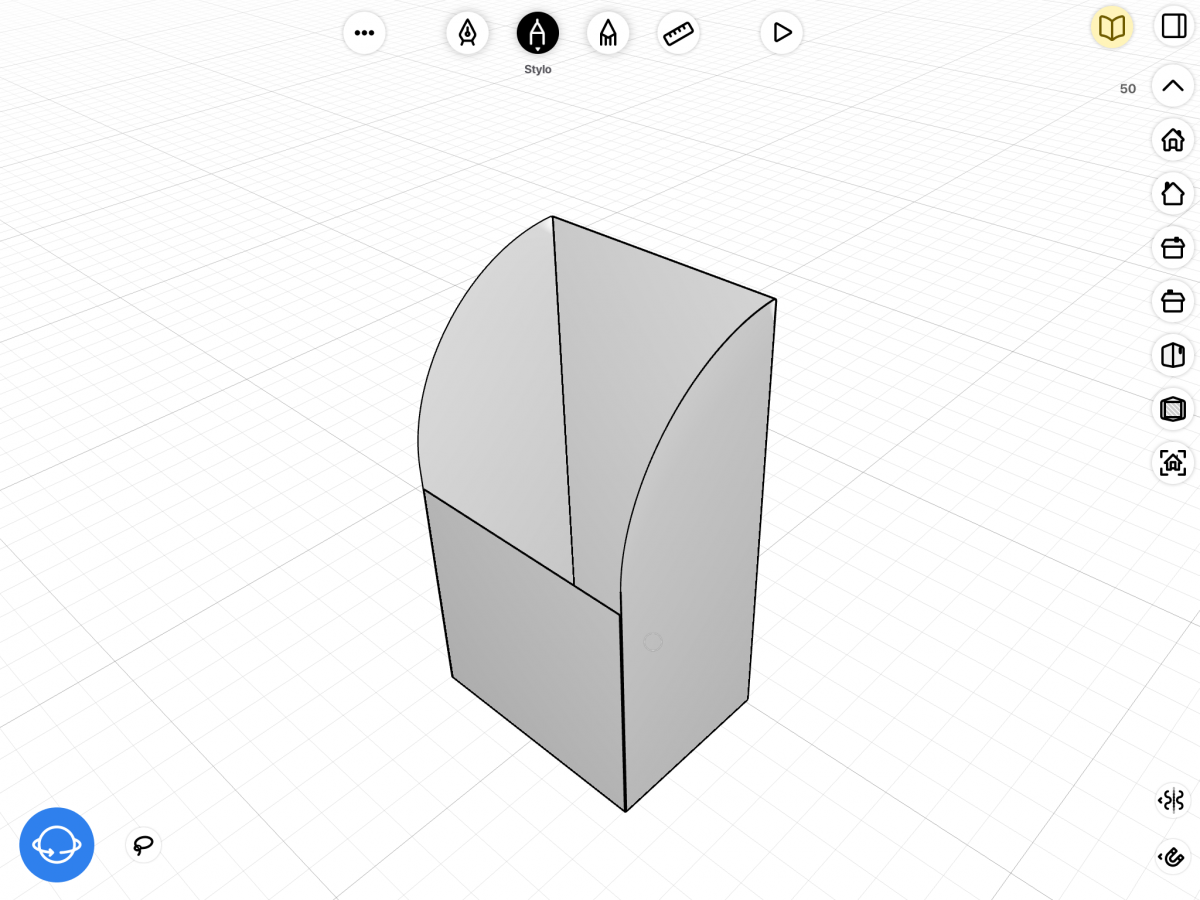Expand the symmetry mirror options
1200x900 pixels.
point(1172,800)
